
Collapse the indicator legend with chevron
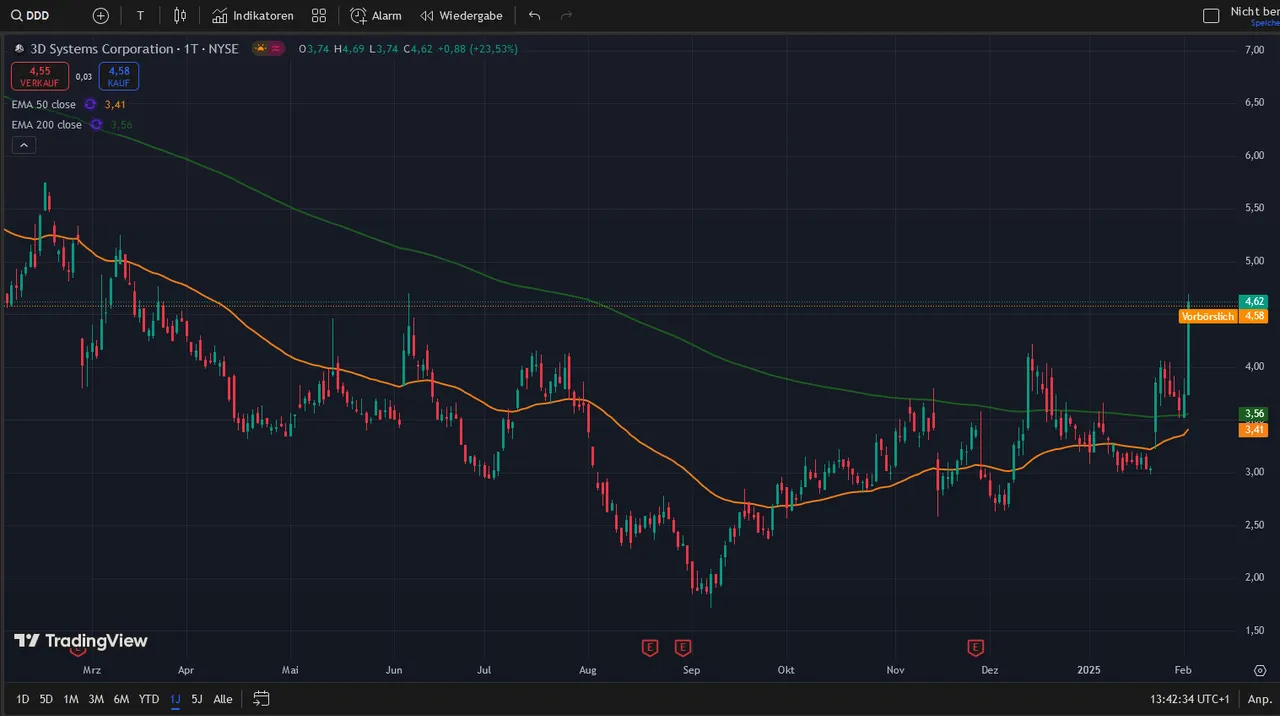click(24, 145)
